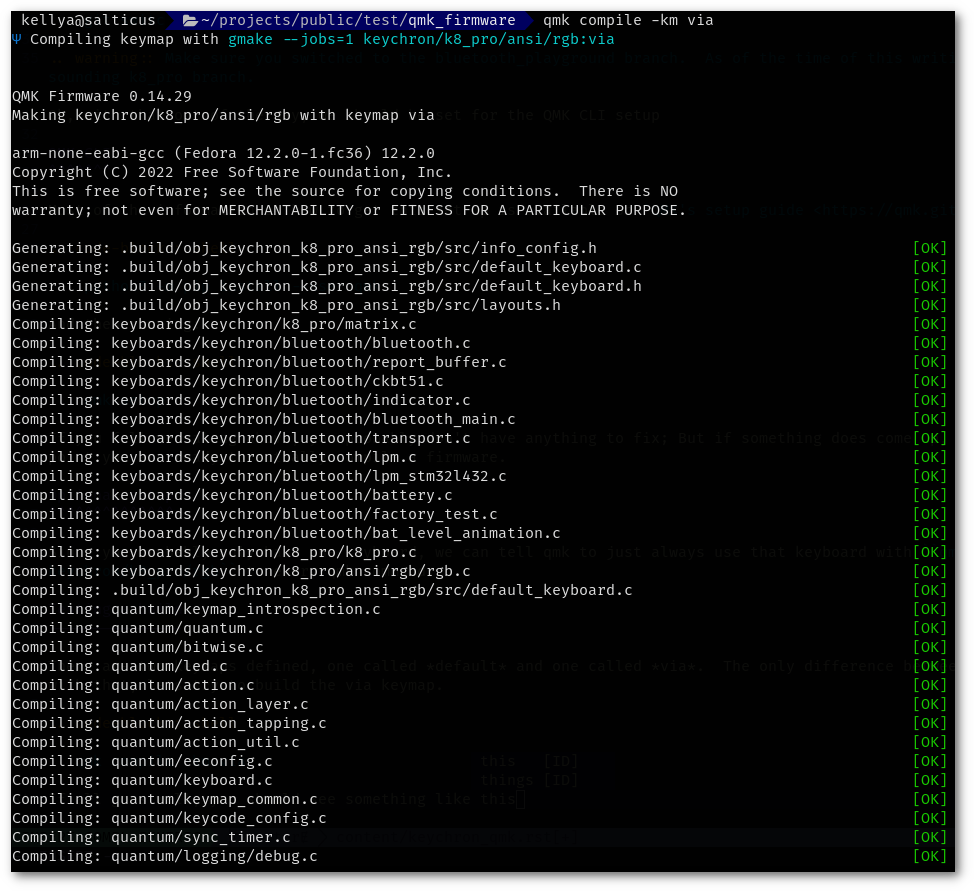Click the Compiling report_buffer.c line
The width and height of the screenshot is (974, 891).
pos(259,362)
